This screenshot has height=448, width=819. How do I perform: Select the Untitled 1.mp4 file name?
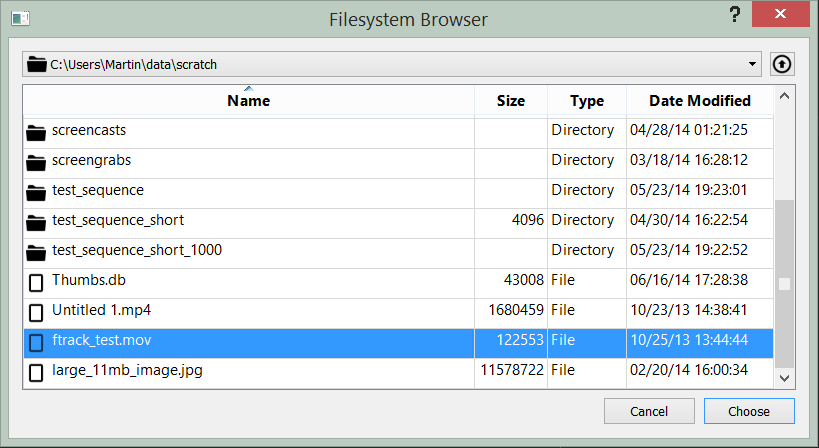point(101,310)
